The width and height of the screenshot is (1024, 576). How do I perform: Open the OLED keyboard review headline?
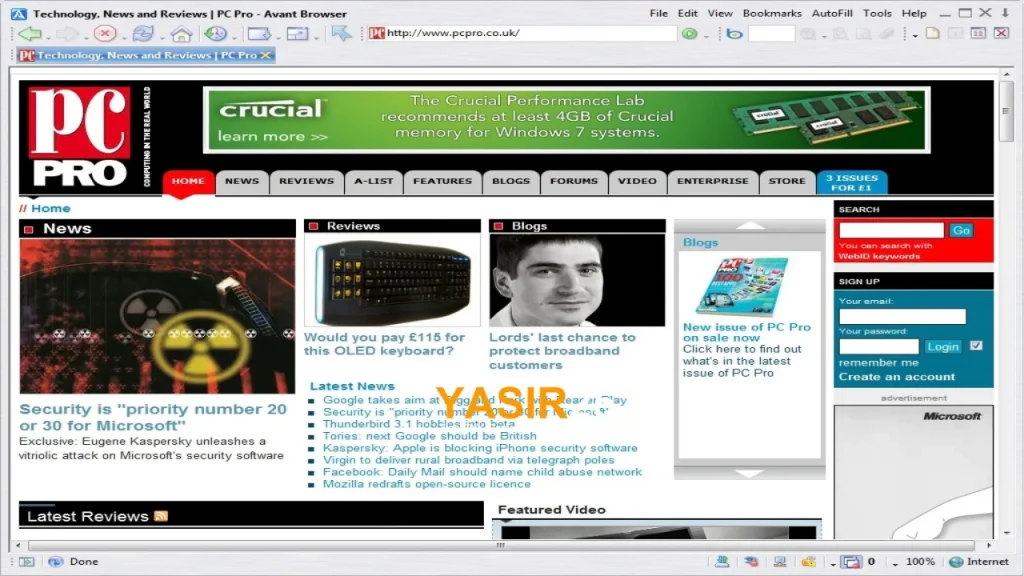[x=385, y=344]
